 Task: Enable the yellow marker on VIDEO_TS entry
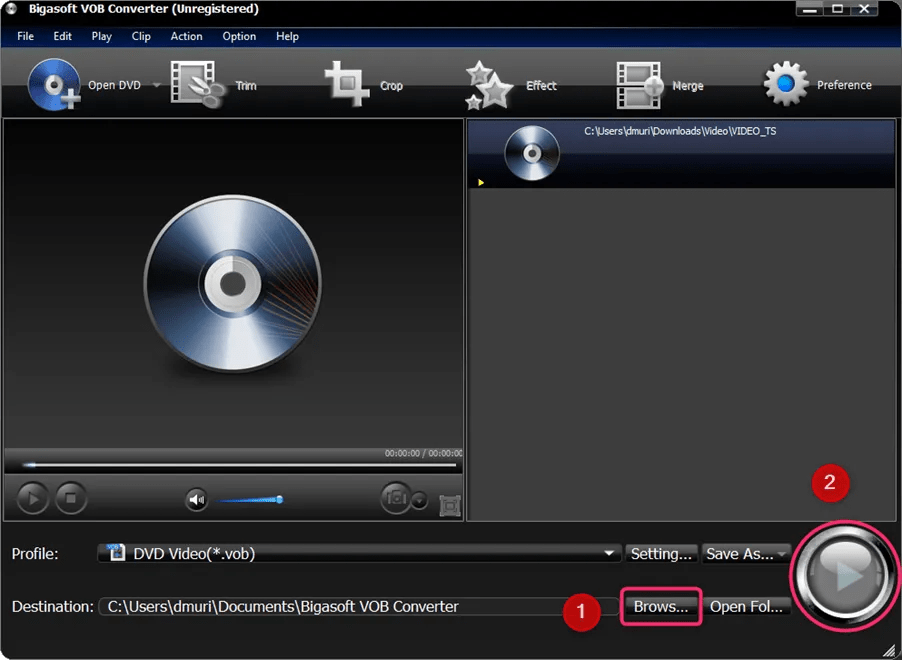[x=481, y=182]
